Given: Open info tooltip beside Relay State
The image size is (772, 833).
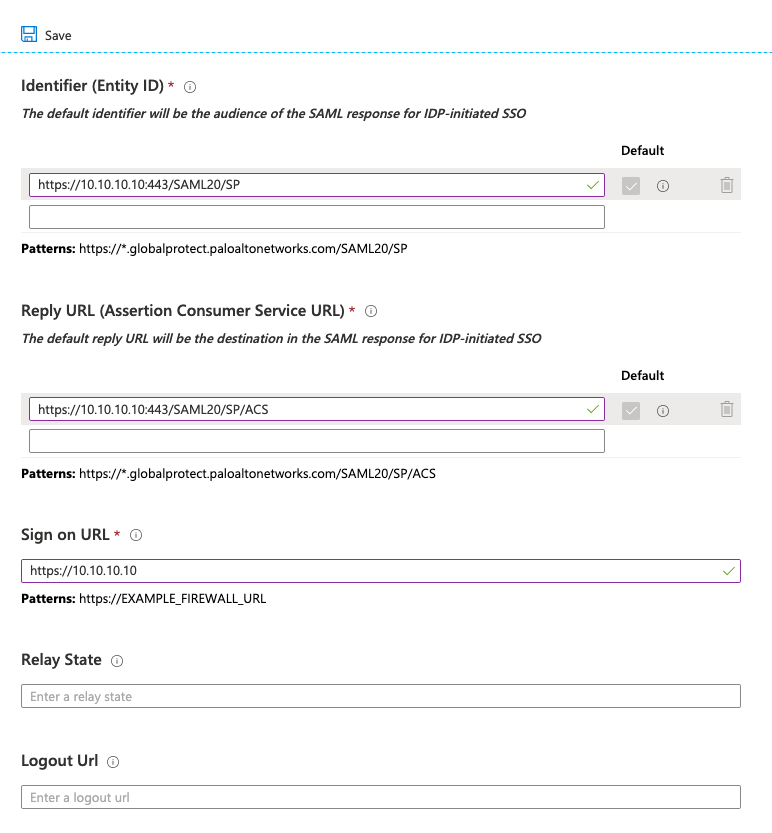Looking at the screenshot, I should tap(117, 661).
